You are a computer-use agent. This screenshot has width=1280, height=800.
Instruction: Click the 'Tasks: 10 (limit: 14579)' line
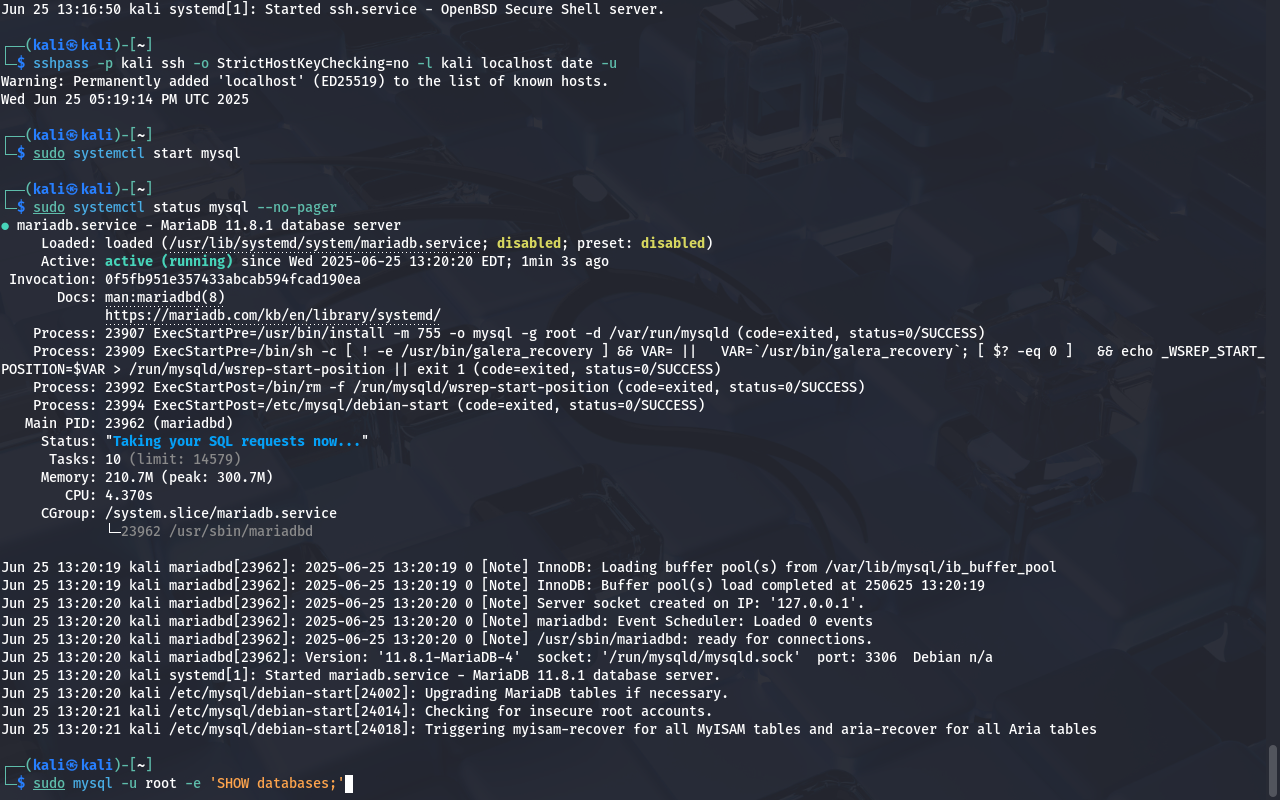[145, 459]
